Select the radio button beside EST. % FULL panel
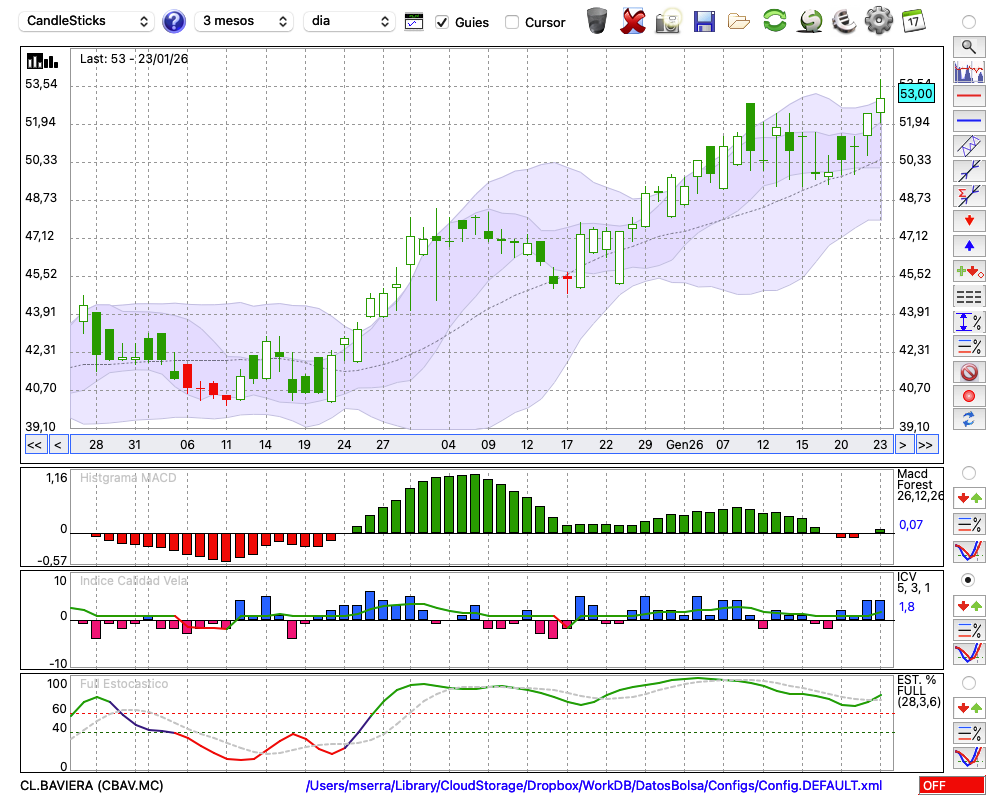This screenshot has height=800, width=1000. [968, 683]
